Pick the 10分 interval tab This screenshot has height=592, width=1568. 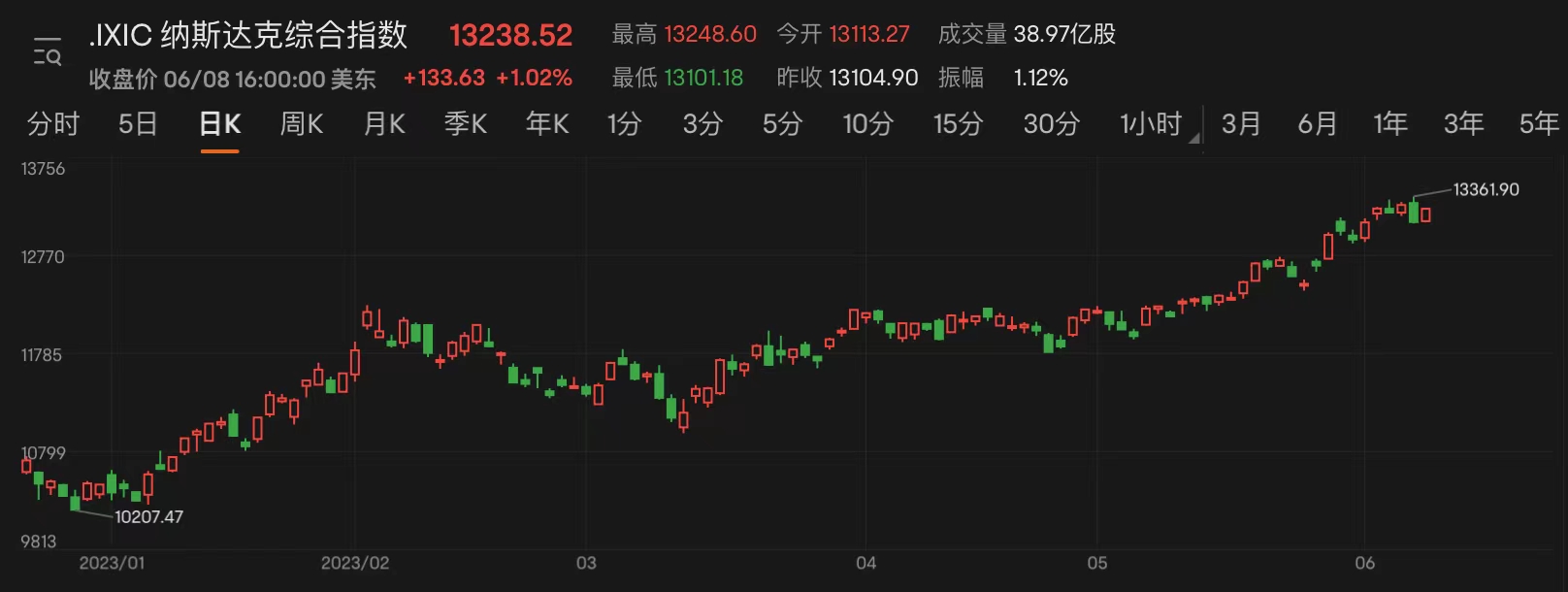pos(867,124)
